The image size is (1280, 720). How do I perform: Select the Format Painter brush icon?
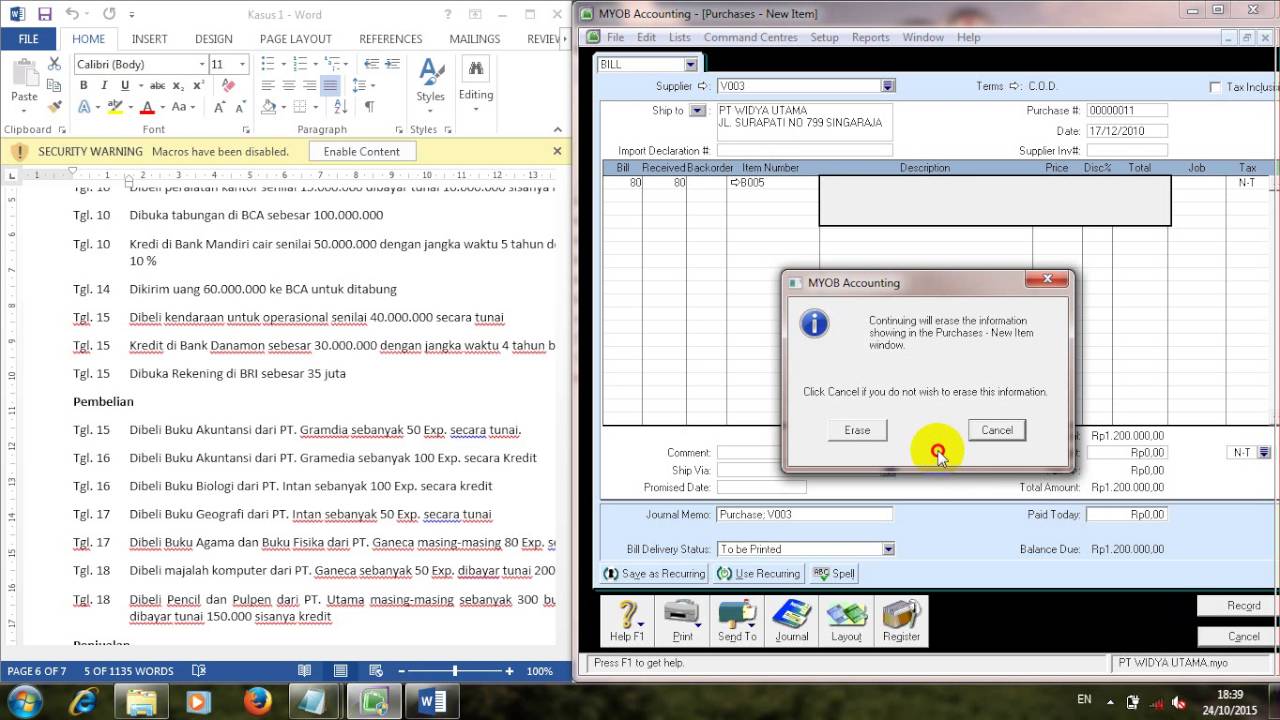(54, 106)
